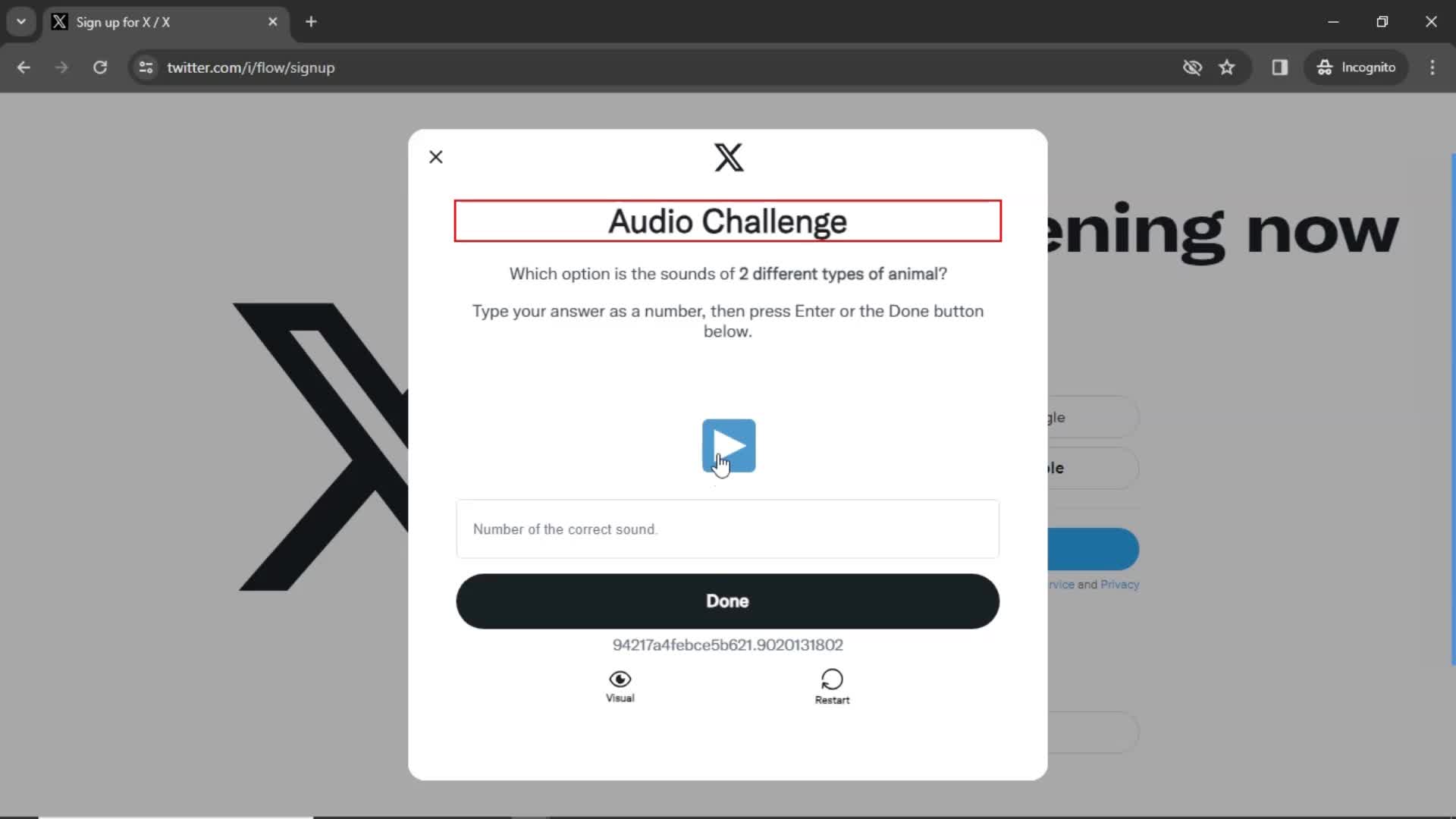Click the Sign up for X tab
The height and width of the screenshot is (819, 1456).
[165, 22]
